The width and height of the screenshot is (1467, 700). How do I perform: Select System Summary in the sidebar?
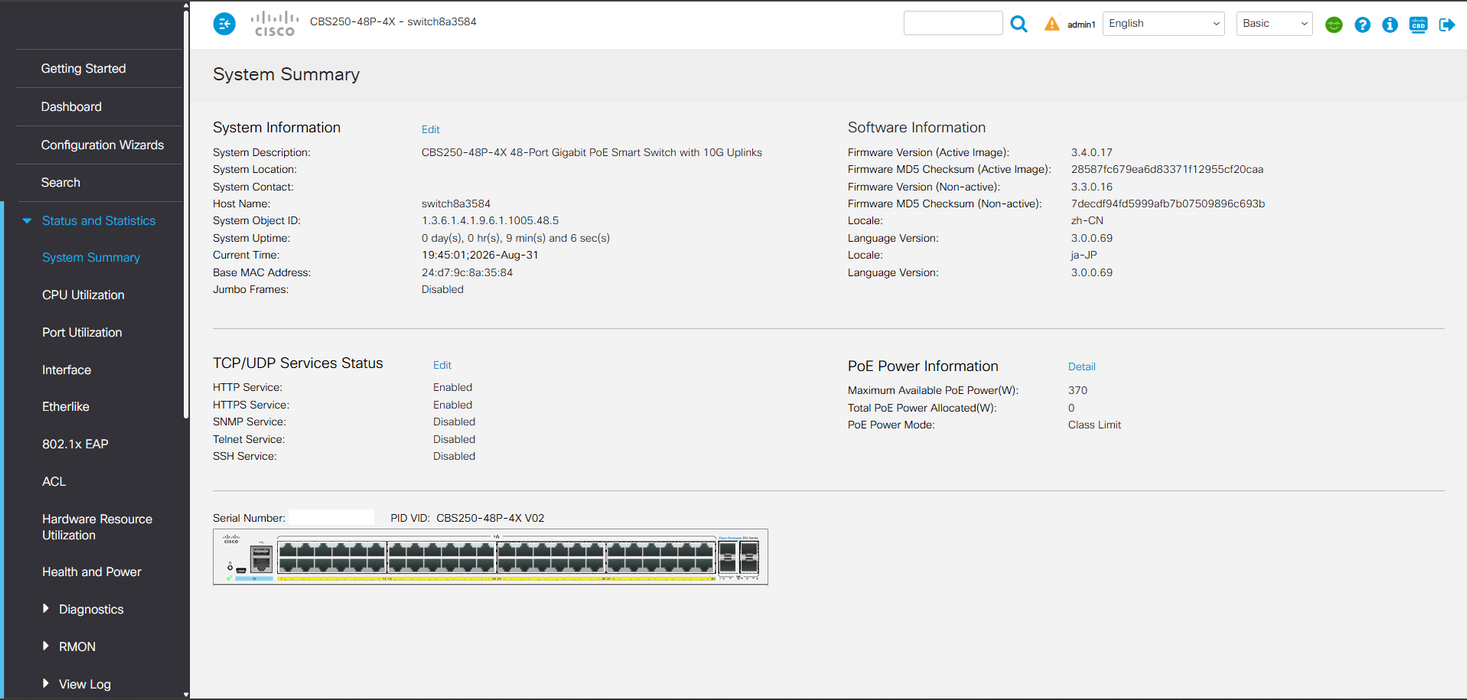coord(91,258)
